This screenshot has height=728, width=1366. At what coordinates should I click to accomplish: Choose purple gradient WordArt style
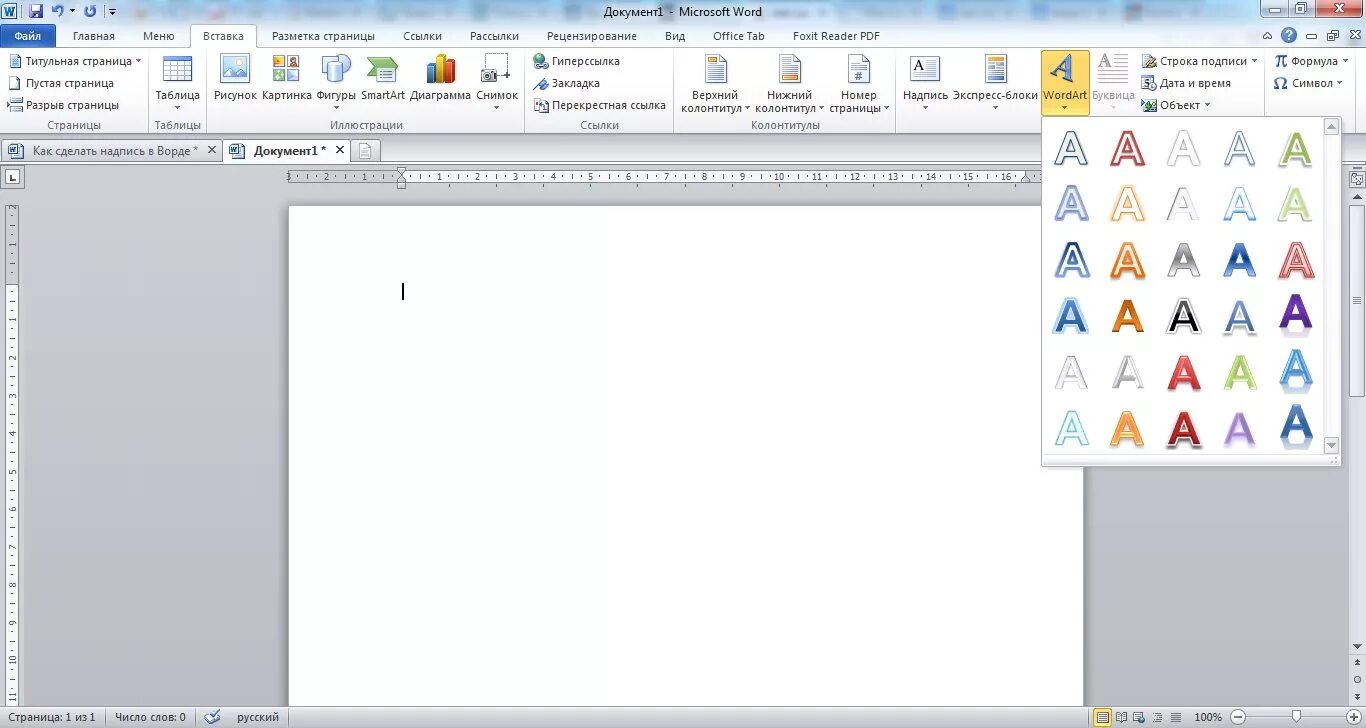1296,316
